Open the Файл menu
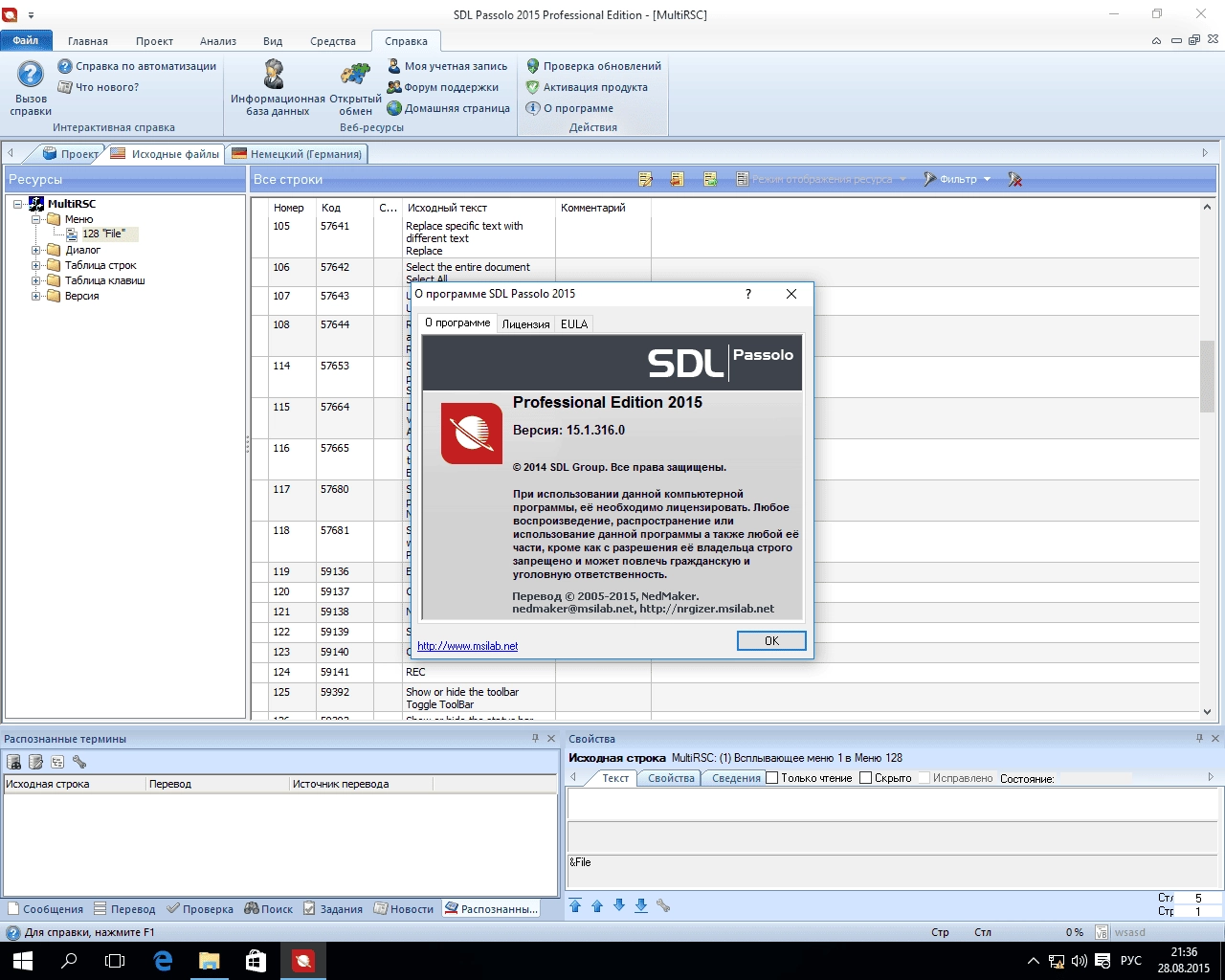Viewport: 1225px width, 980px height. click(x=27, y=40)
